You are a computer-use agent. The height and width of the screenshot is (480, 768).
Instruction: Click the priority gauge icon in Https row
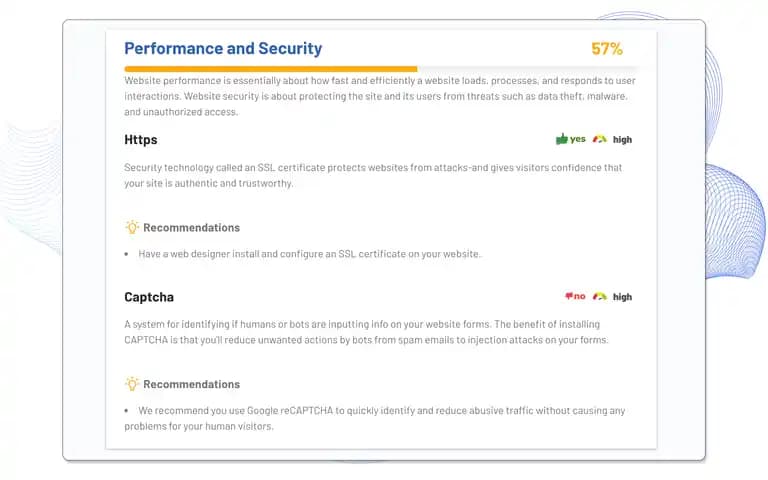click(600, 139)
